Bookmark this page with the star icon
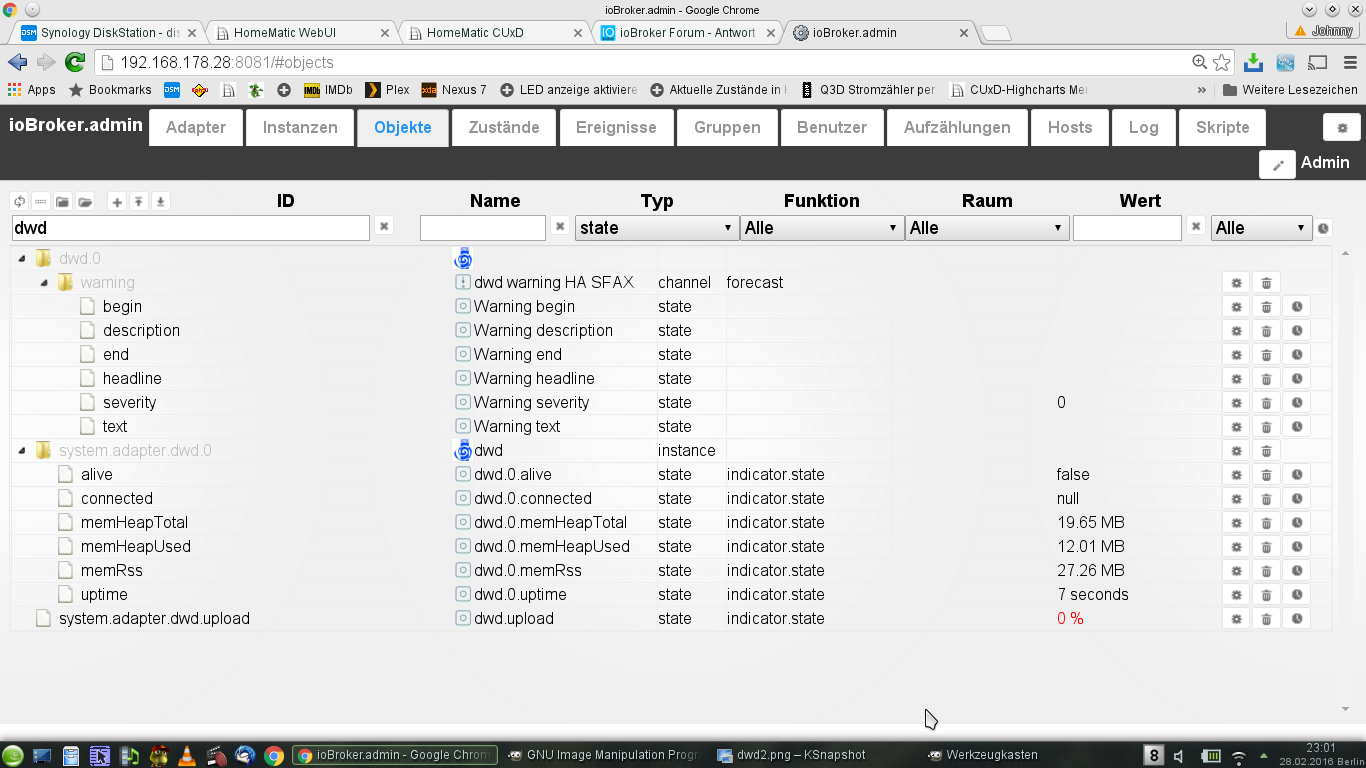The height and width of the screenshot is (768, 1366). click(1222, 62)
